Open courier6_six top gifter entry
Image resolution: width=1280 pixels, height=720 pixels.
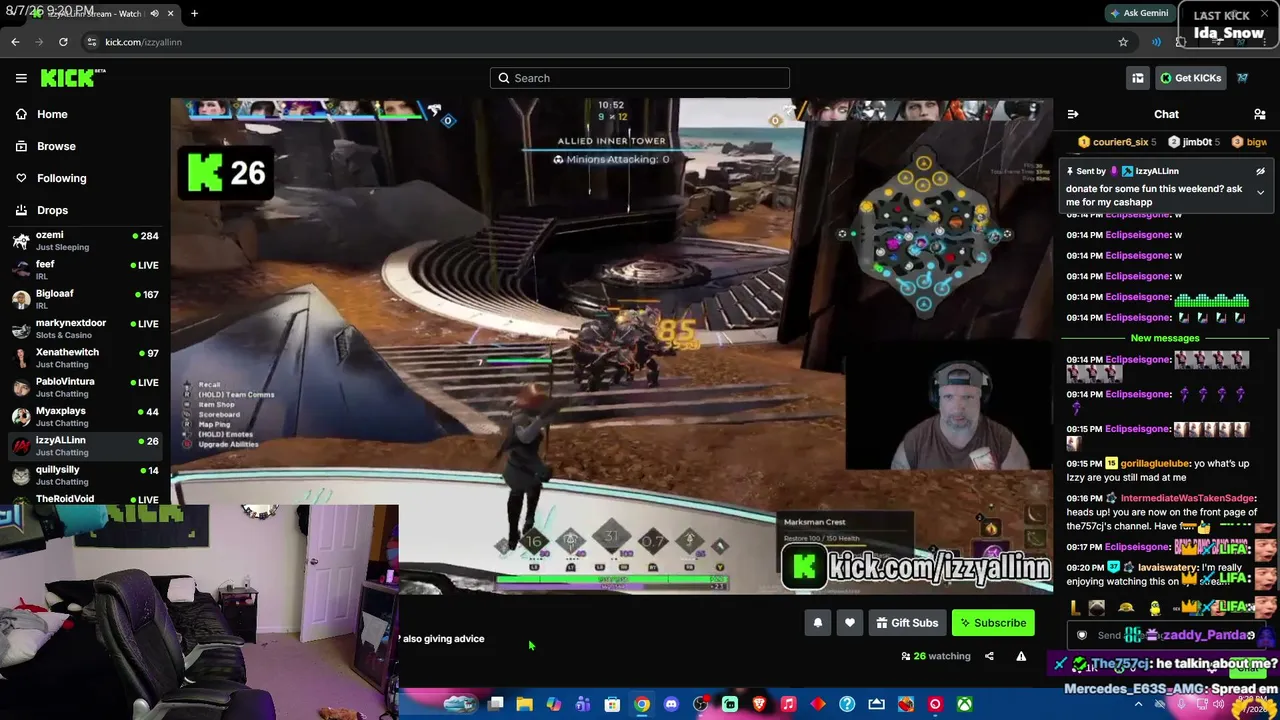1117,142
